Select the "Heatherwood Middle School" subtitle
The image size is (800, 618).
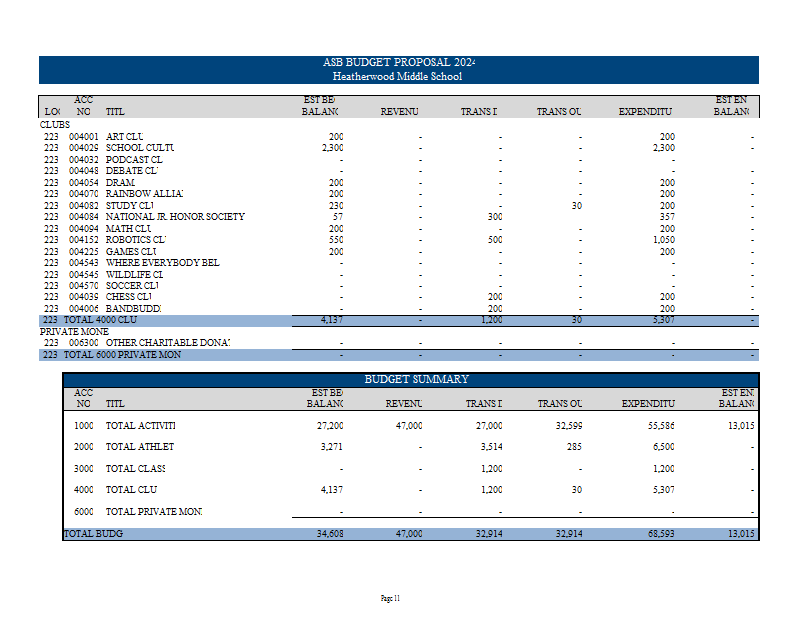point(397,76)
